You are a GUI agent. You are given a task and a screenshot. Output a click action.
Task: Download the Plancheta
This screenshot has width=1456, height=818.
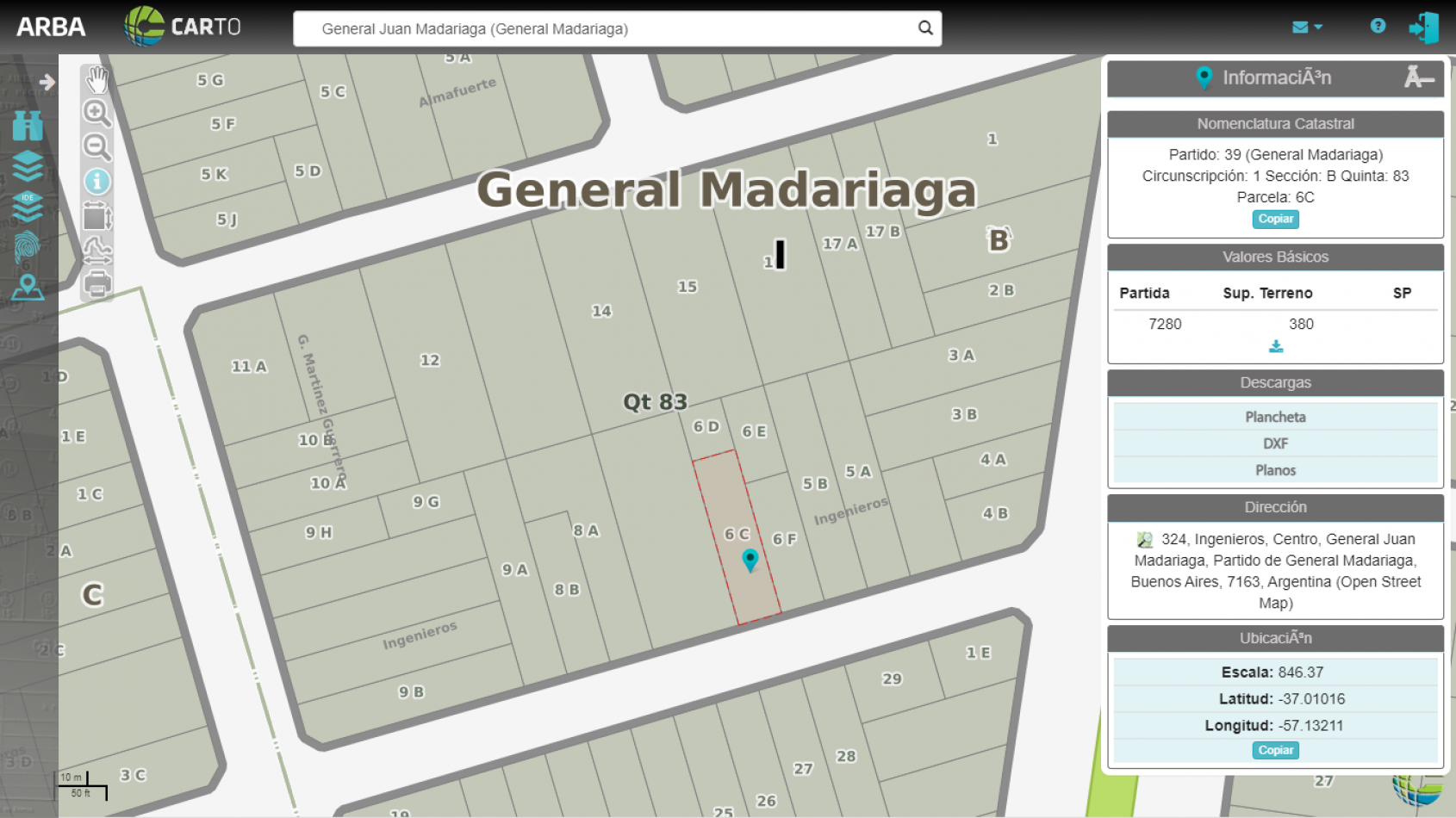pyautogui.click(x=1275, y=417)
